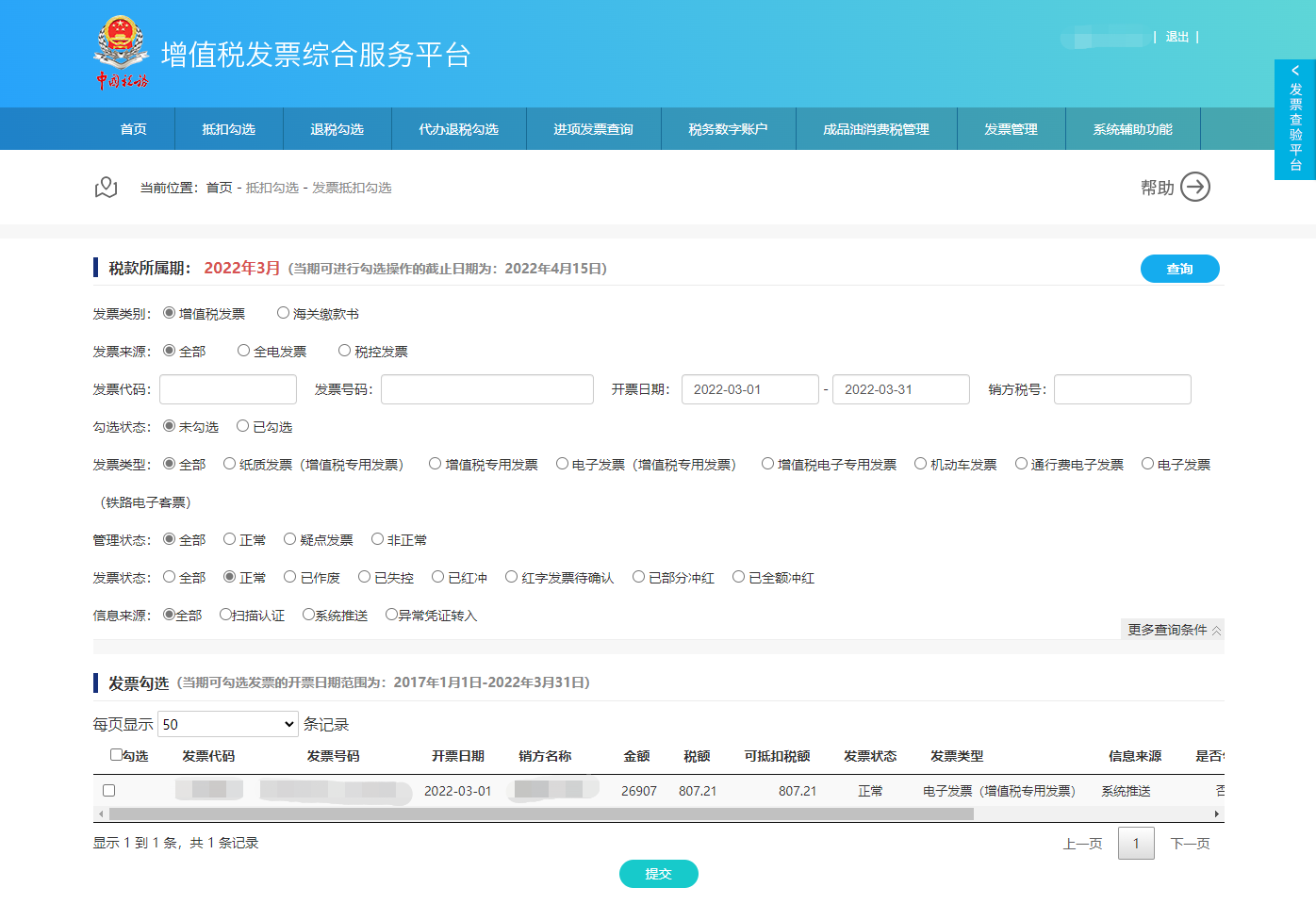This screenshot has height=904, width=1316.
Task: Tick checkbox for the 2022-03-01 invoice row
Action: click(x=108, y=791)
